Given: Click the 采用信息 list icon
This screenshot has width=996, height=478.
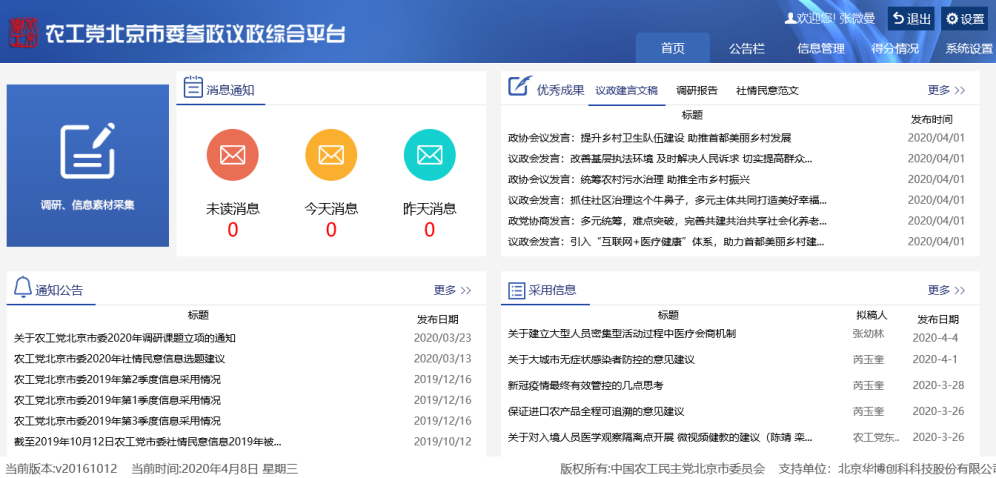Looking at the screenshot, I should [516, 290].
